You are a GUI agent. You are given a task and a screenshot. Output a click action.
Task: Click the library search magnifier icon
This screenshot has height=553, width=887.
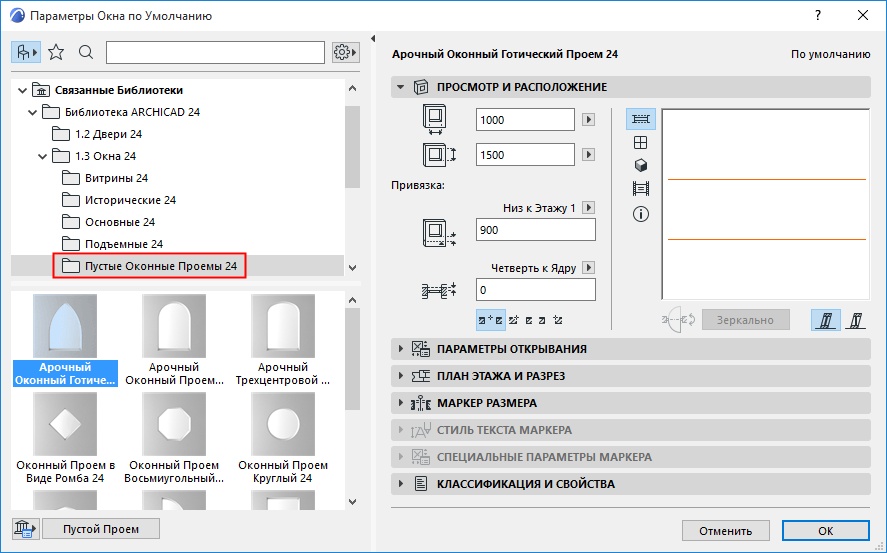pos(86,52)
